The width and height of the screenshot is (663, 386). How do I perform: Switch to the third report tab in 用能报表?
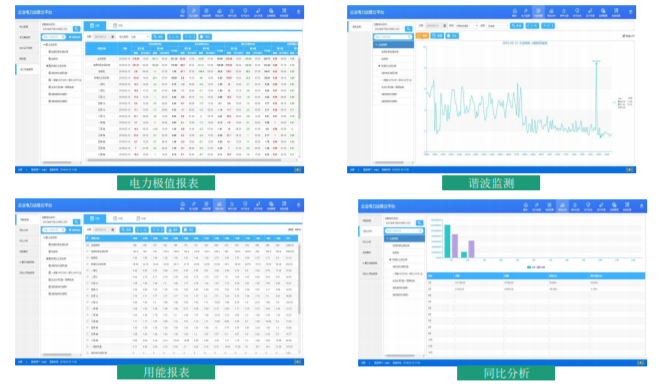click(141, 219)
